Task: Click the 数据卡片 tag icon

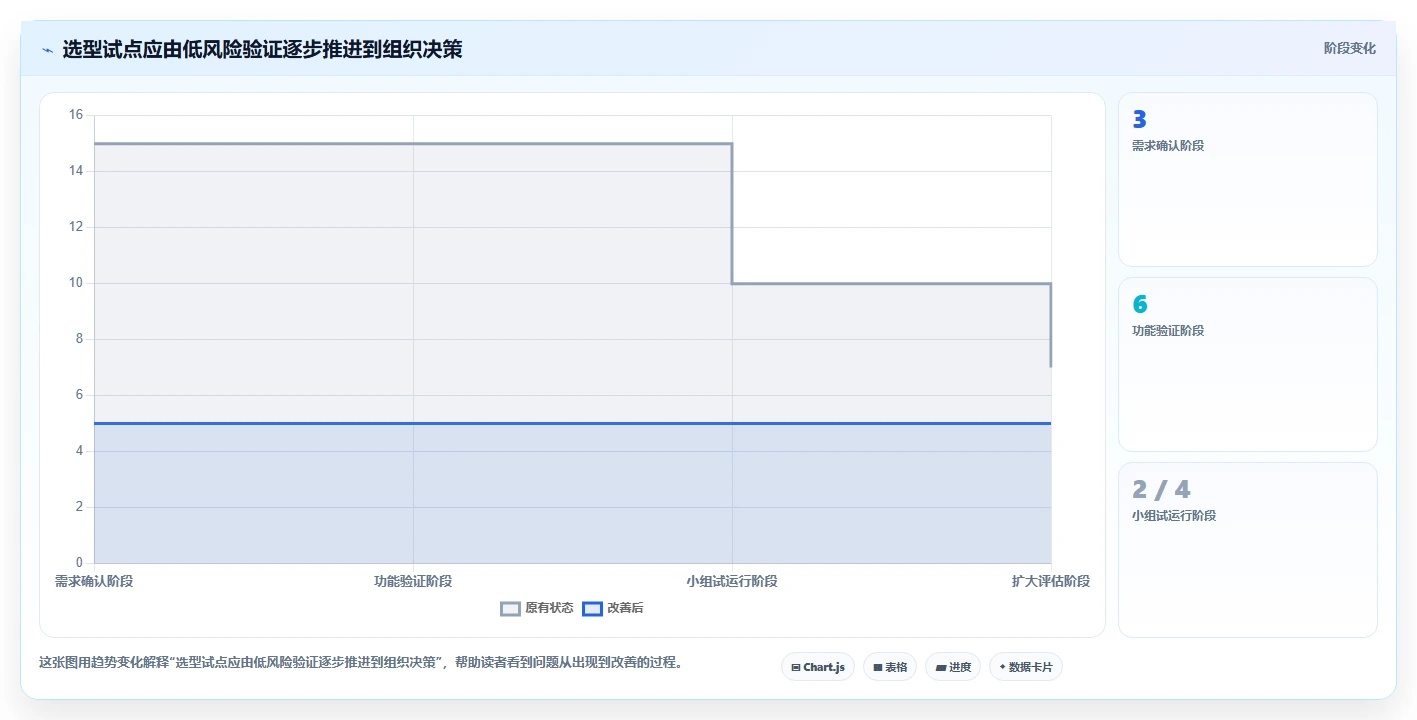Action: [x=1003, y=667]
